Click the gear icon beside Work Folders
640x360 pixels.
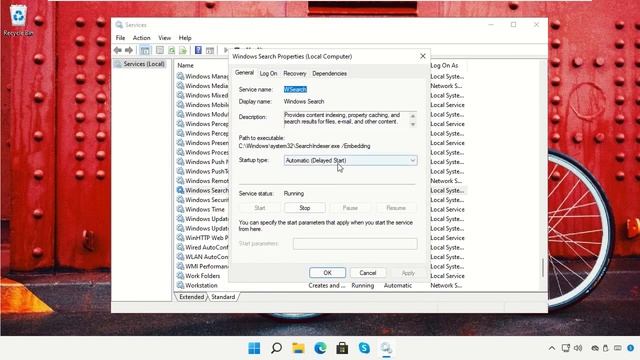coord(180,276)
